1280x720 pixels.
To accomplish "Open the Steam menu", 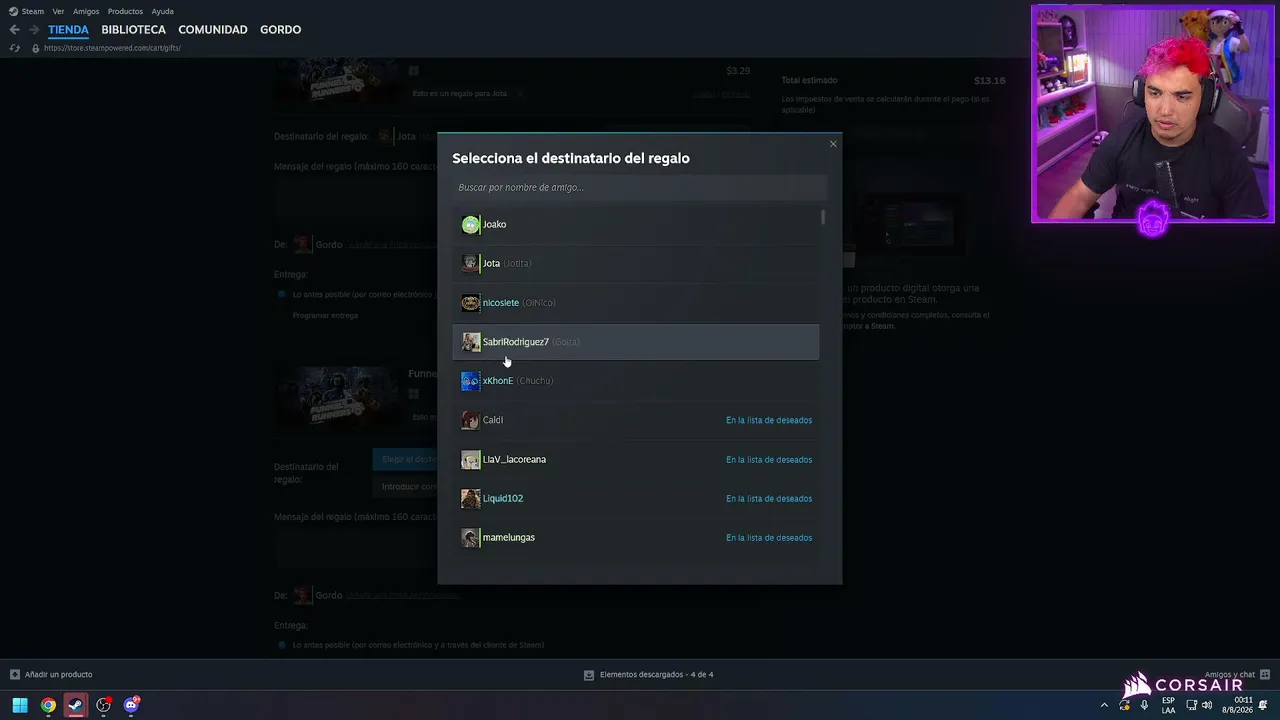I will point(26,11).
